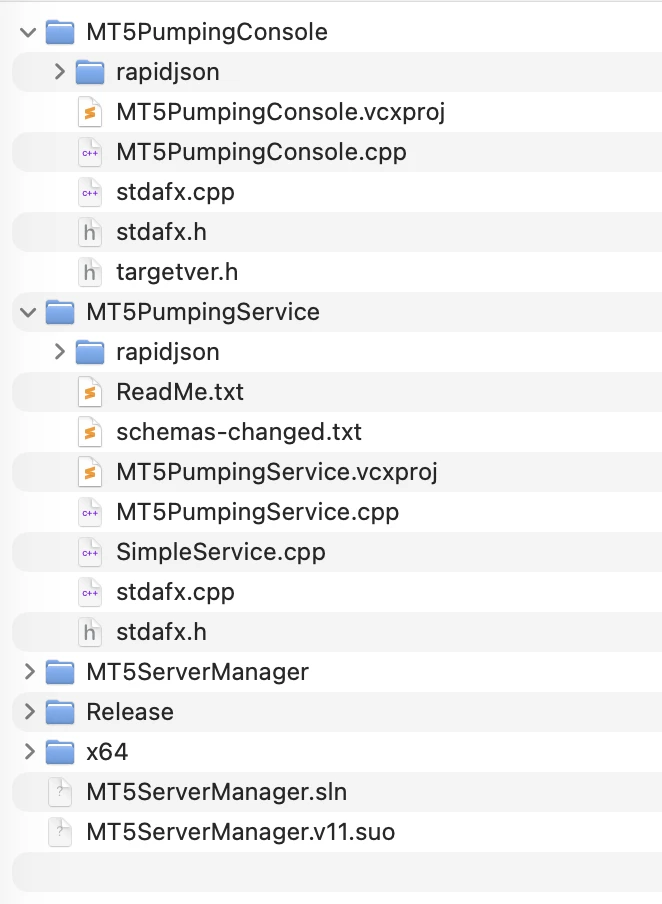Click the header icon next to targetver.h
Image resolution: width=662 pixels, height=904 pixels.
coord(90,272)
